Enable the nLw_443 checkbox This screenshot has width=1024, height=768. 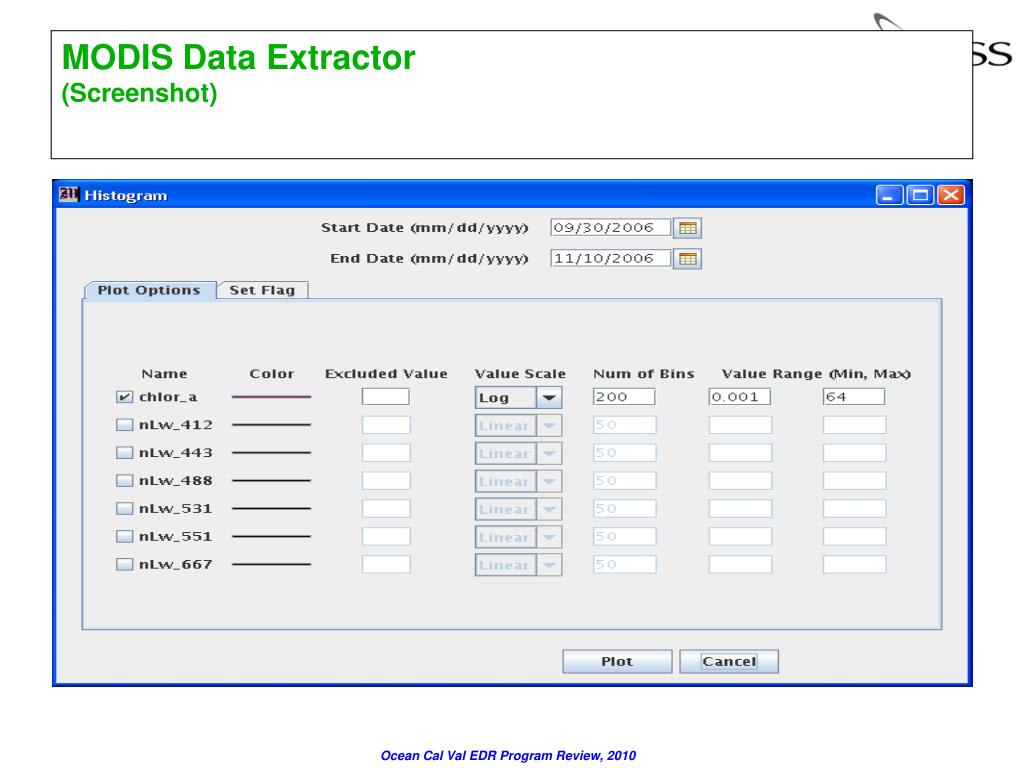coord(124,453)
